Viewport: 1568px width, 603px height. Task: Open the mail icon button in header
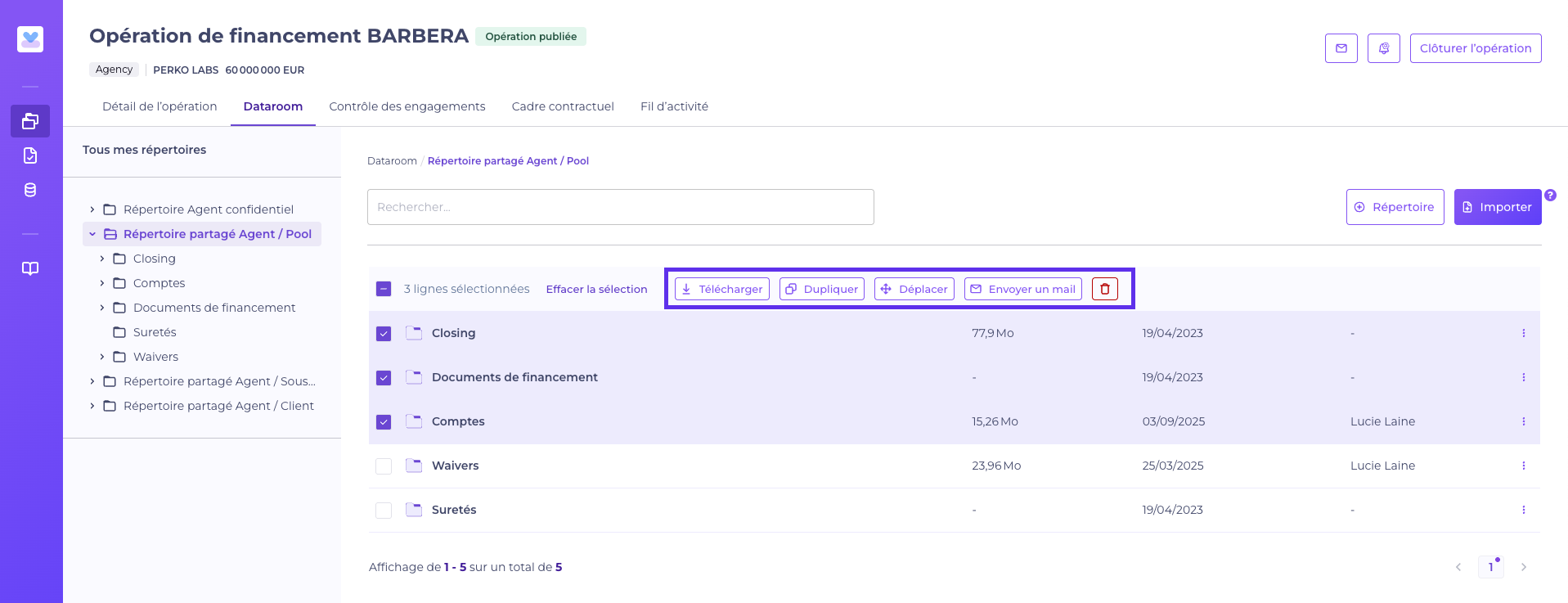click(x=1341, y=48)
